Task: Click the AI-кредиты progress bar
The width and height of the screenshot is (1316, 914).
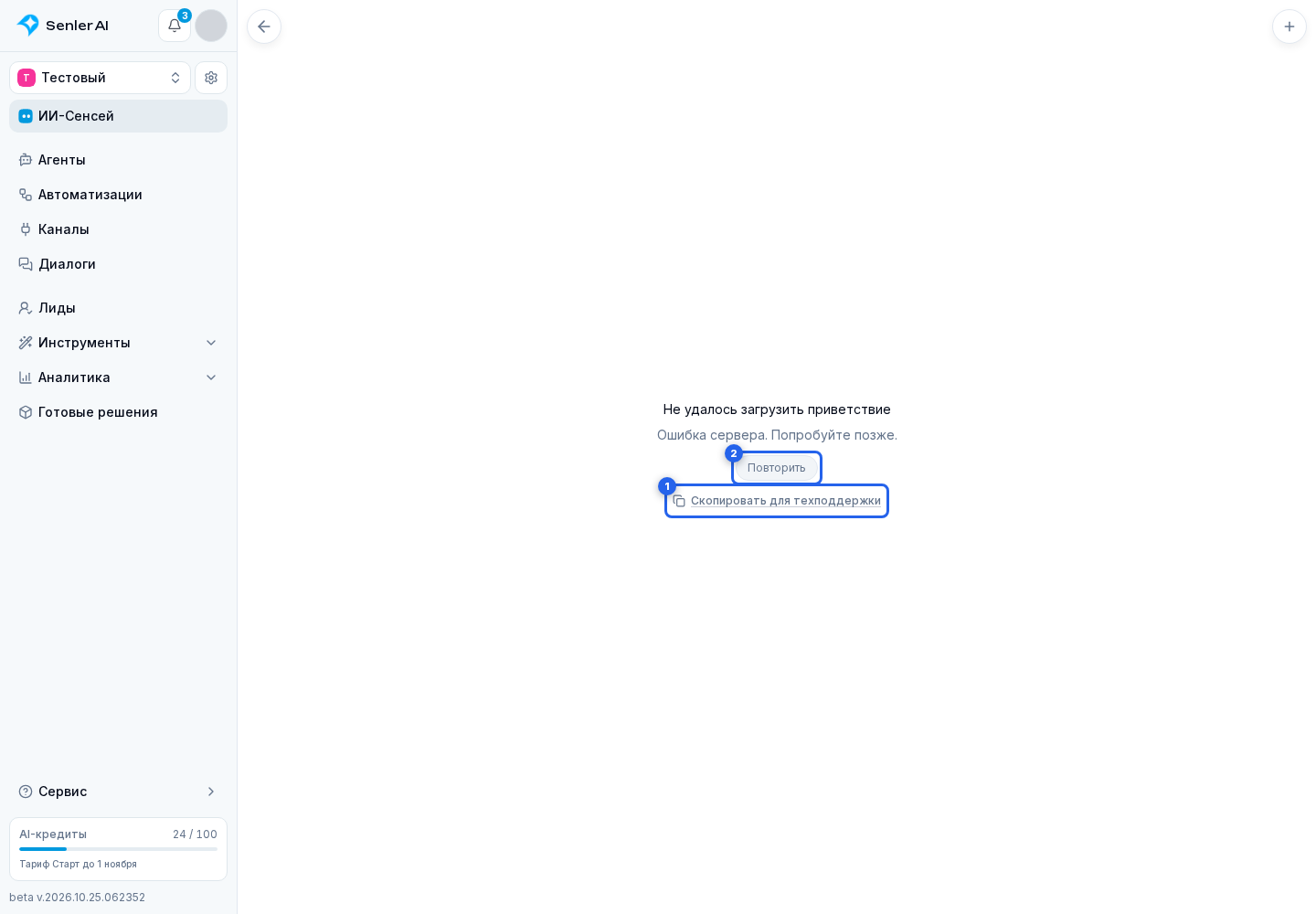Action: (x=118, y=849)
